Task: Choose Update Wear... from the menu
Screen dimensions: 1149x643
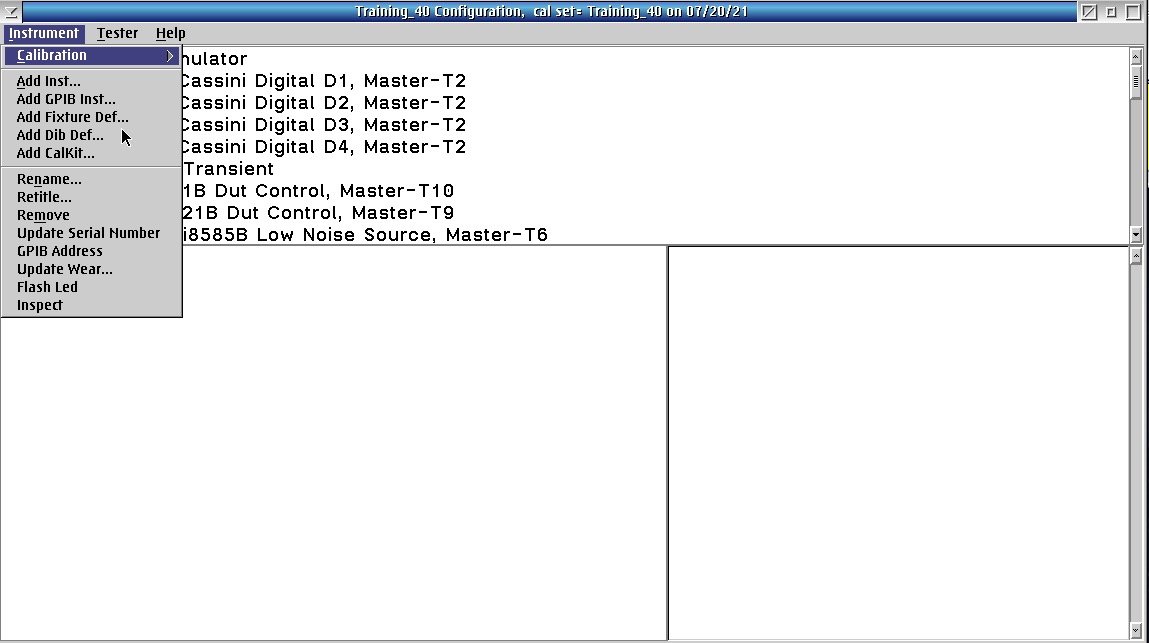Action: (x=64, y=269)
